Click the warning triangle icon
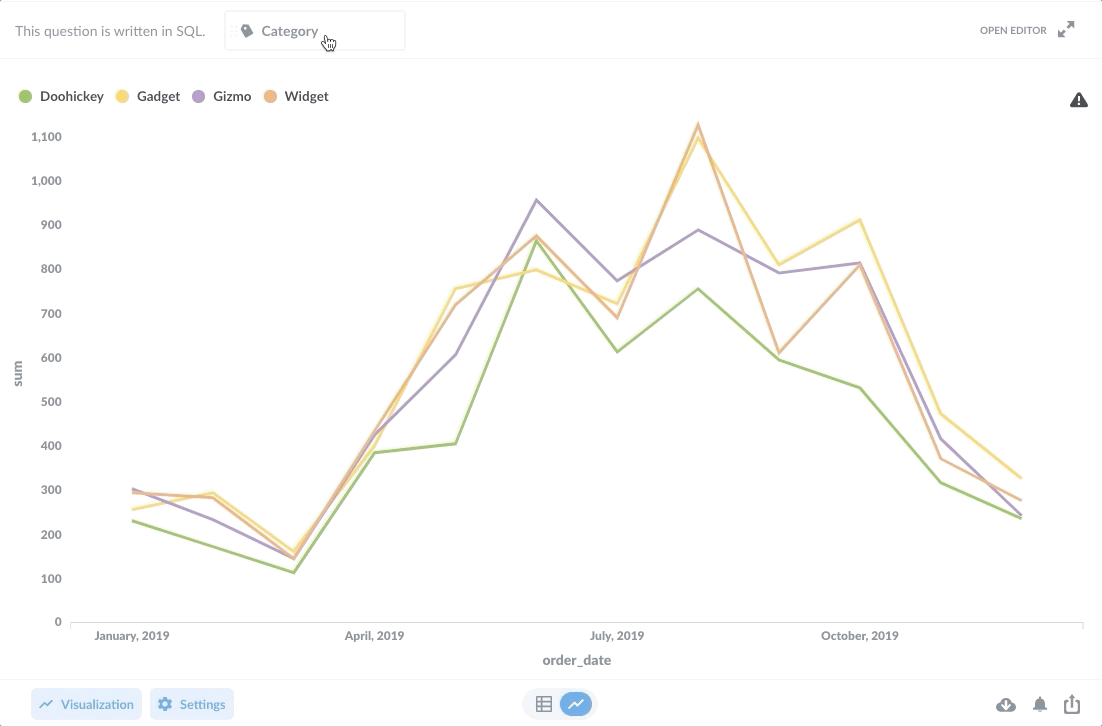This screenshot has width=1102, height=726. pos(1078,99)
